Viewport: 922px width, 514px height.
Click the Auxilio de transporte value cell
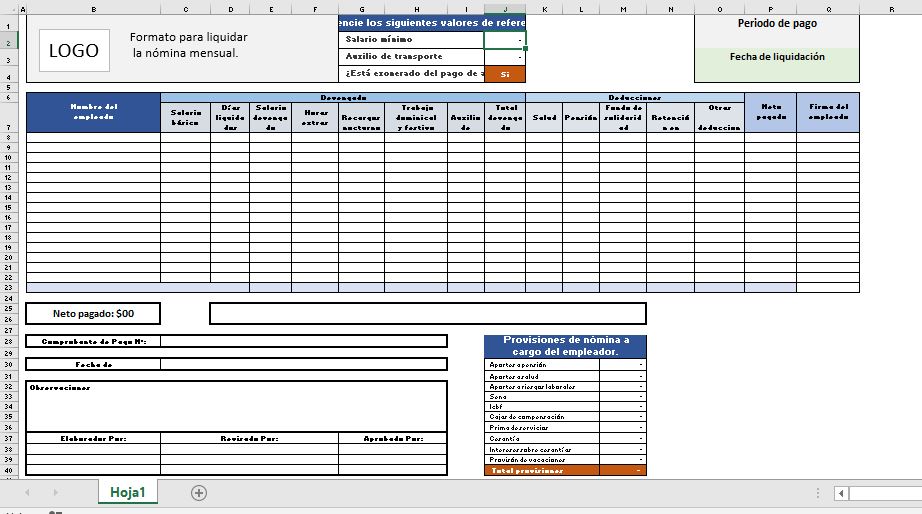click(x=505, y=57)
